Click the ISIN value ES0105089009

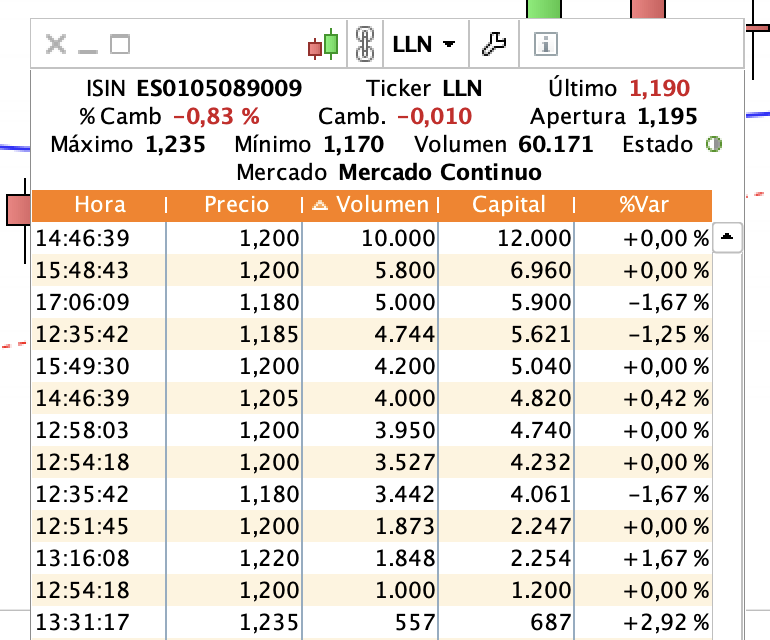pyautogui.click(x=219, y=88)
